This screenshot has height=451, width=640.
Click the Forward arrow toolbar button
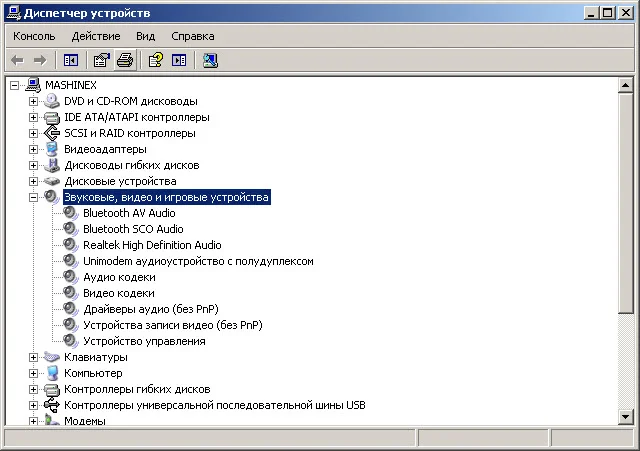point(40,61)
